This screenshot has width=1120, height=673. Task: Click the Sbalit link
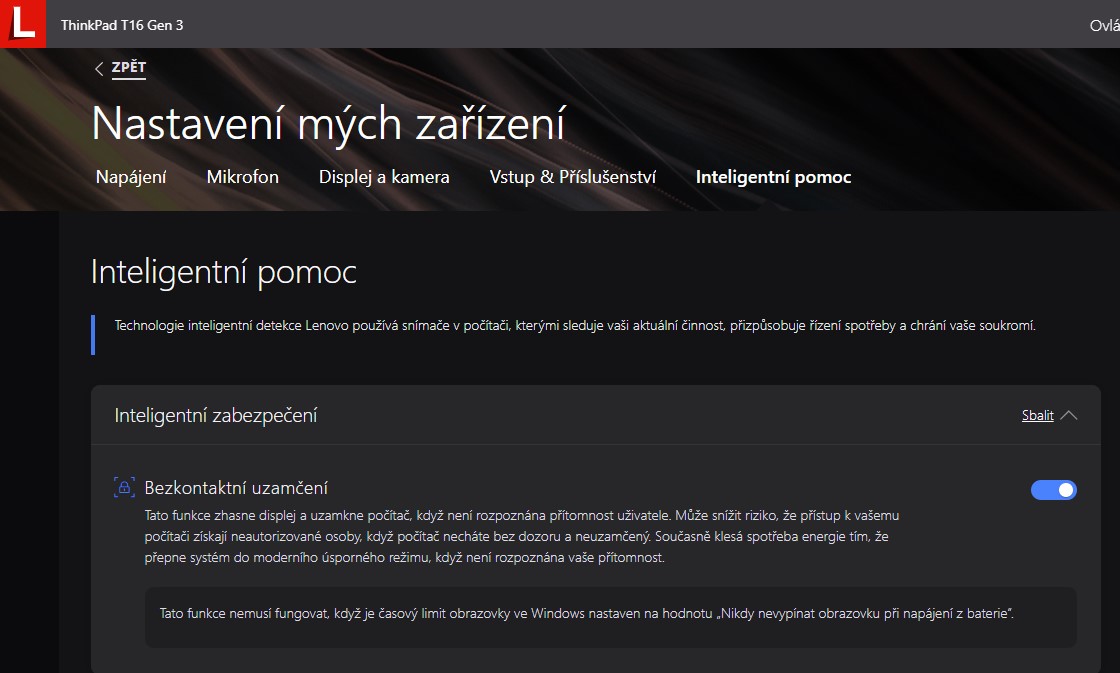[x=1037, y=415]
